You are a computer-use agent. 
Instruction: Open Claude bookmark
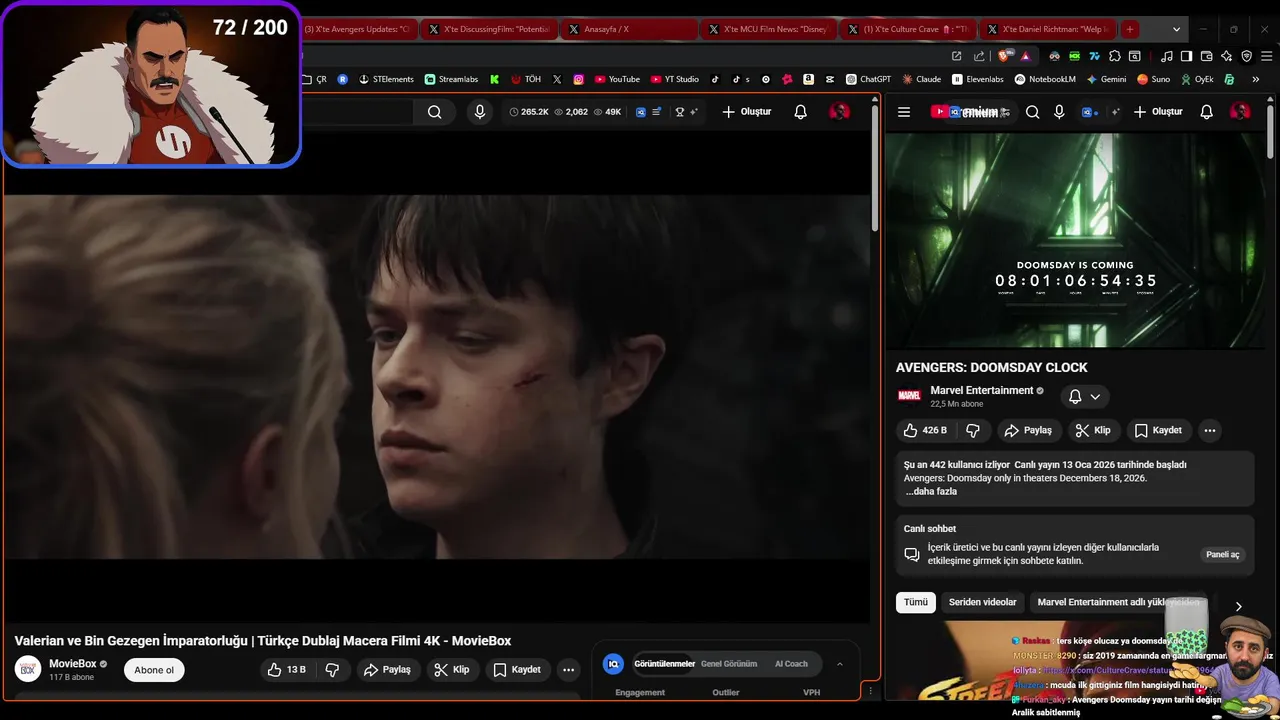(x=921, y=79)
